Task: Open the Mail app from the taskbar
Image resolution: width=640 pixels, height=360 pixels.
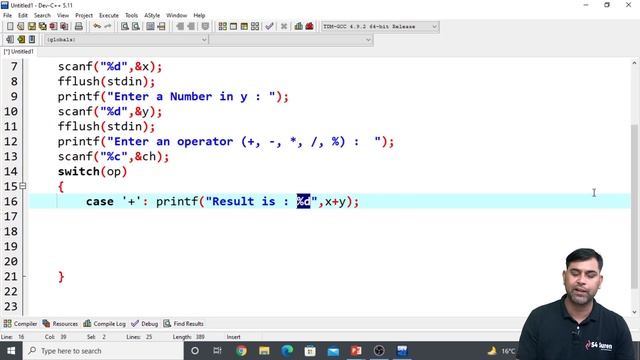Action: coord(333,351)
